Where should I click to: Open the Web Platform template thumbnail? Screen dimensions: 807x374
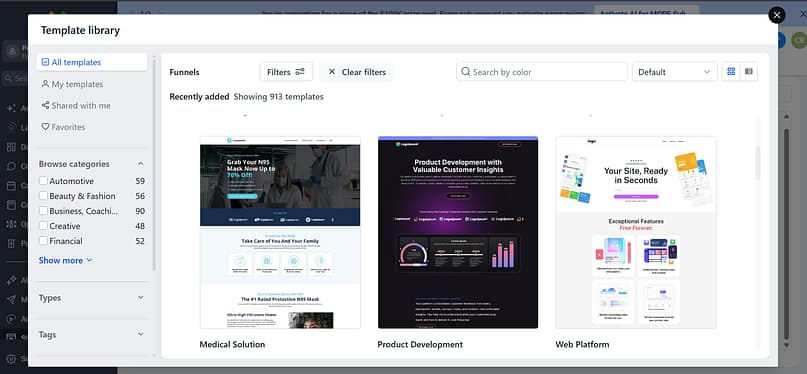tap(636, 232)
